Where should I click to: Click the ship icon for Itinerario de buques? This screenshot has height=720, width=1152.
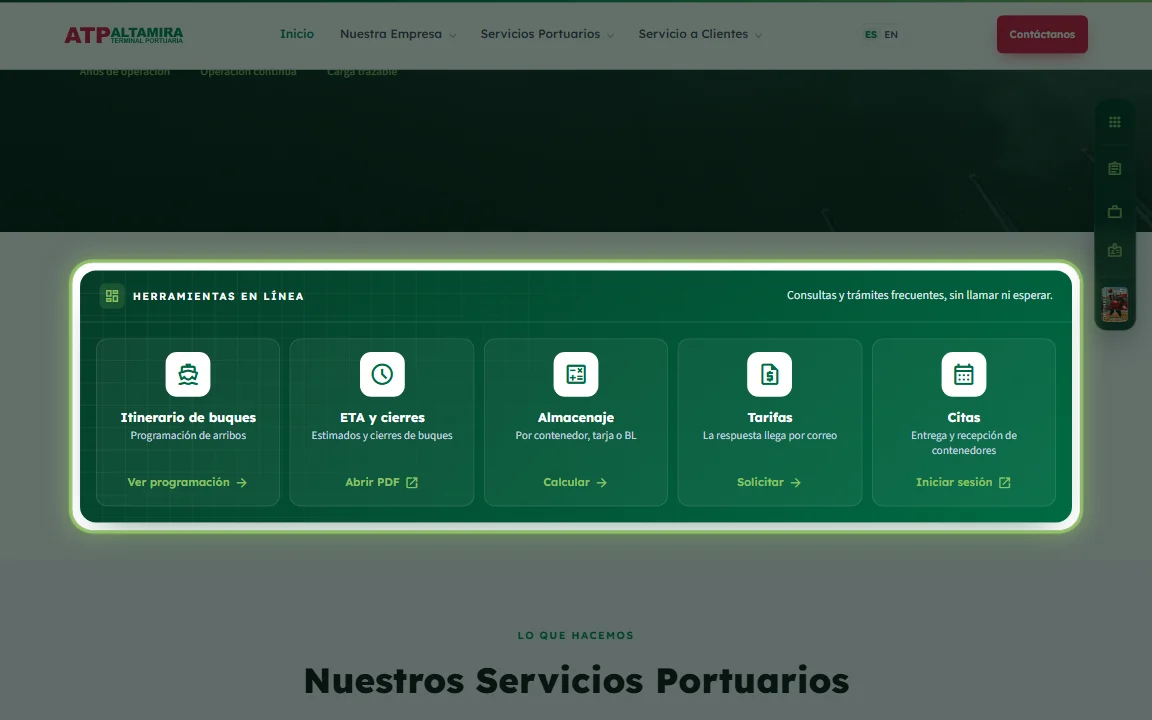pyautogui.click(x=188, y=374)
